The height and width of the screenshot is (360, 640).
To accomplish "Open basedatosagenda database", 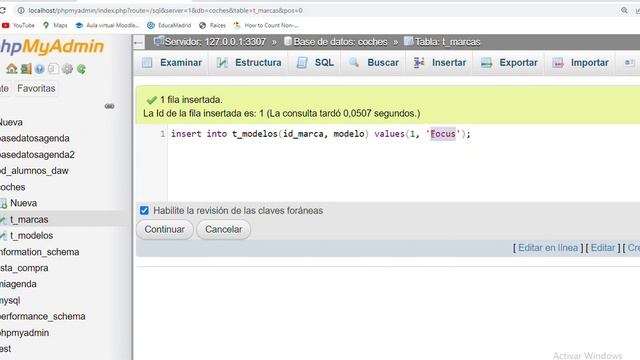I will [35, 138].
